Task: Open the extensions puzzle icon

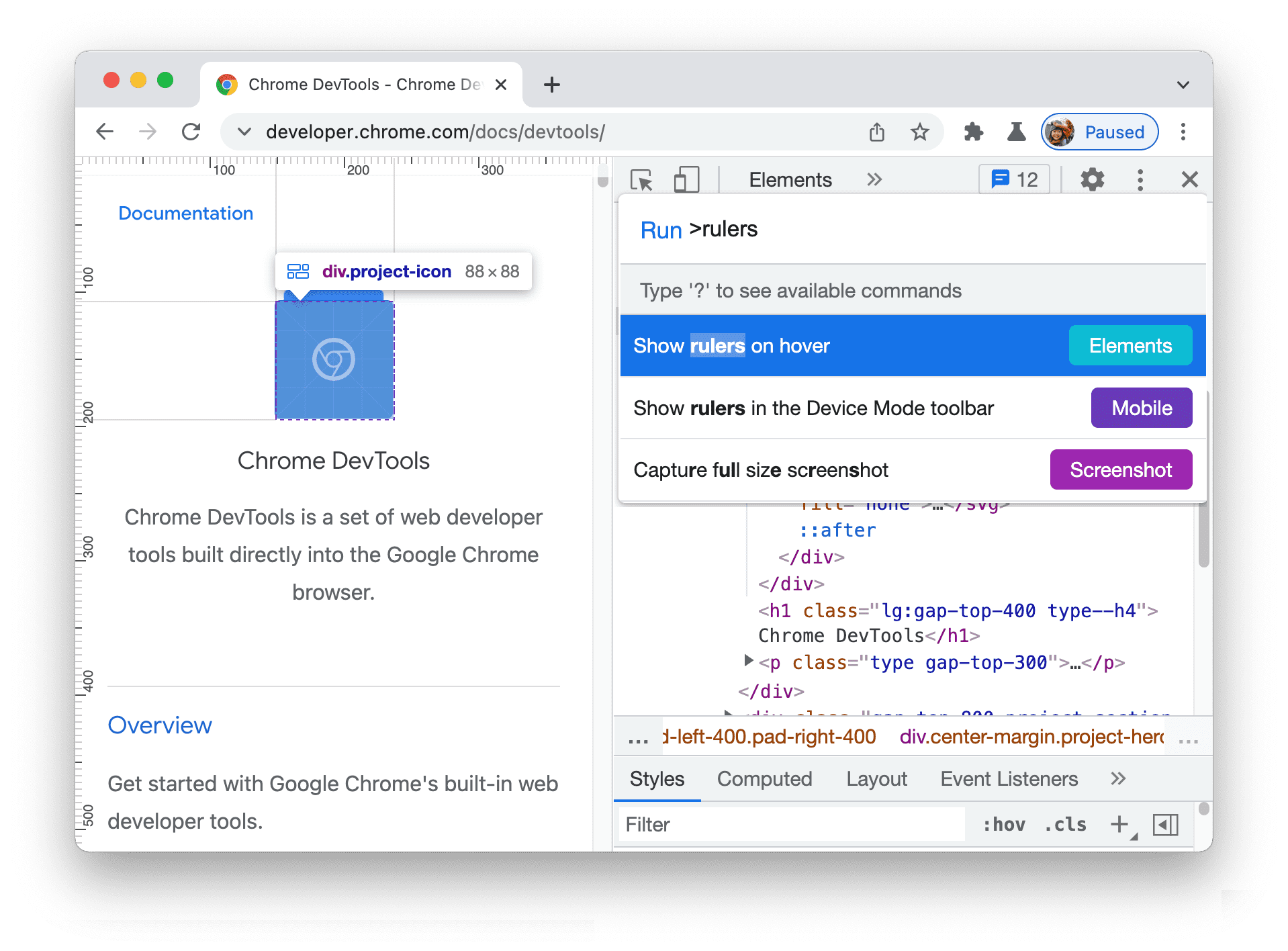Action: pos(973,132)
